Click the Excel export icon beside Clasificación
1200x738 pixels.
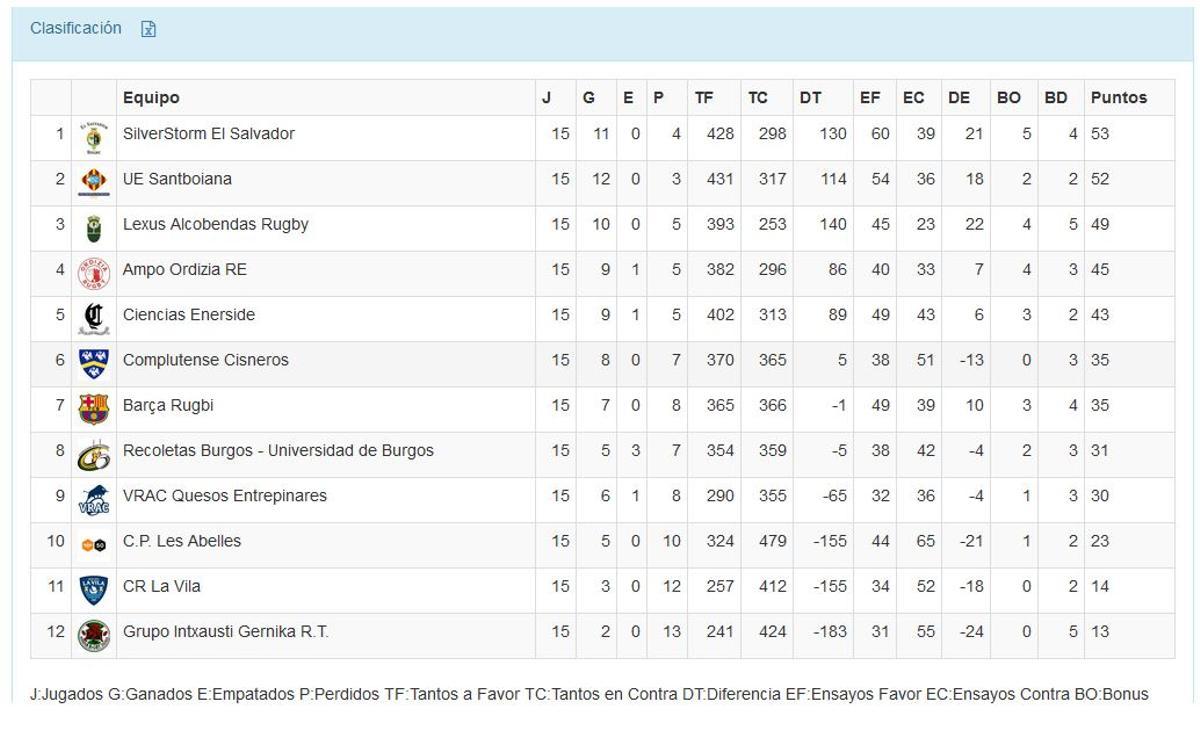click(149, 29)
